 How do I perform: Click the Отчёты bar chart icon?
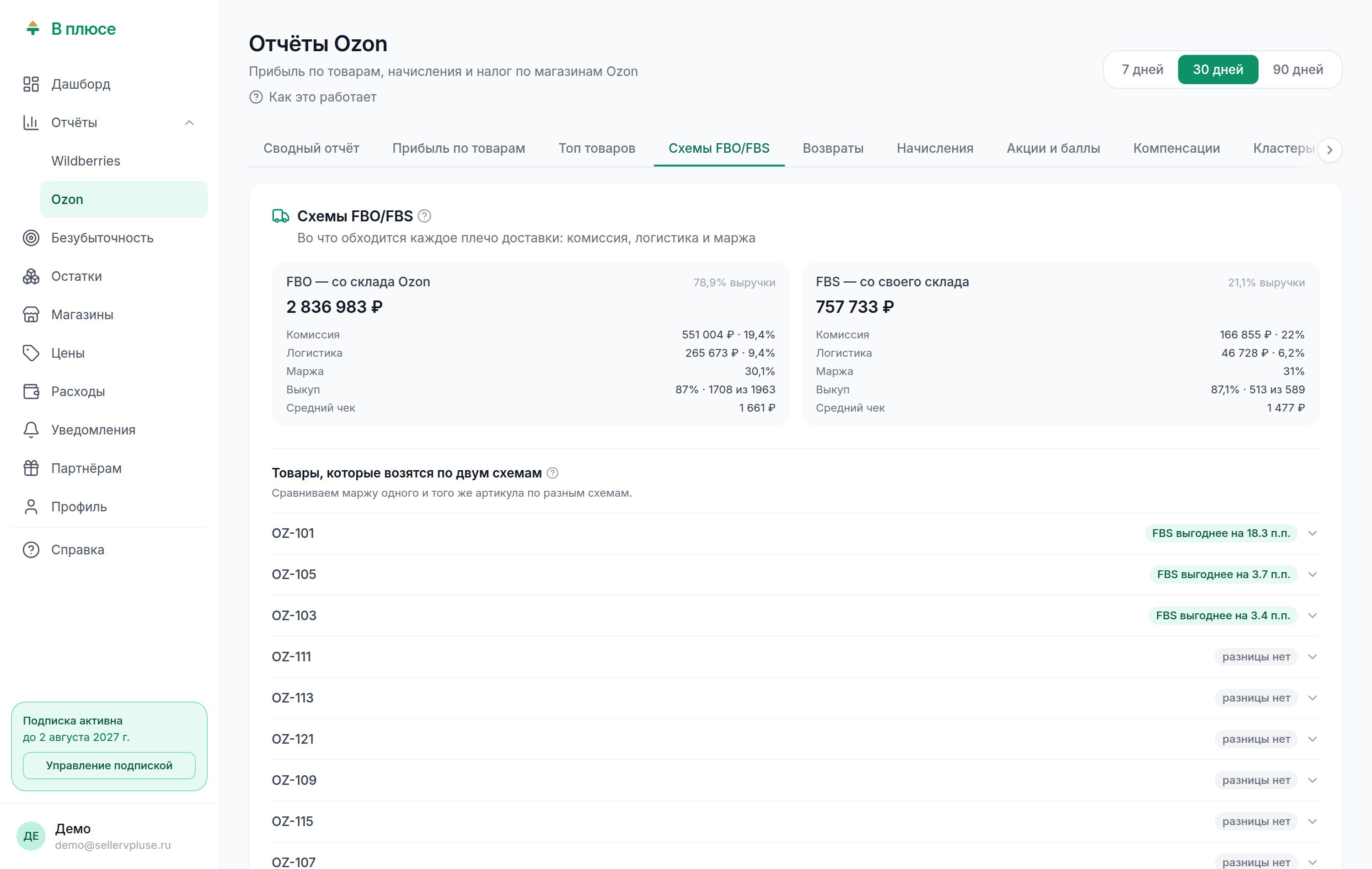(31, 123)
